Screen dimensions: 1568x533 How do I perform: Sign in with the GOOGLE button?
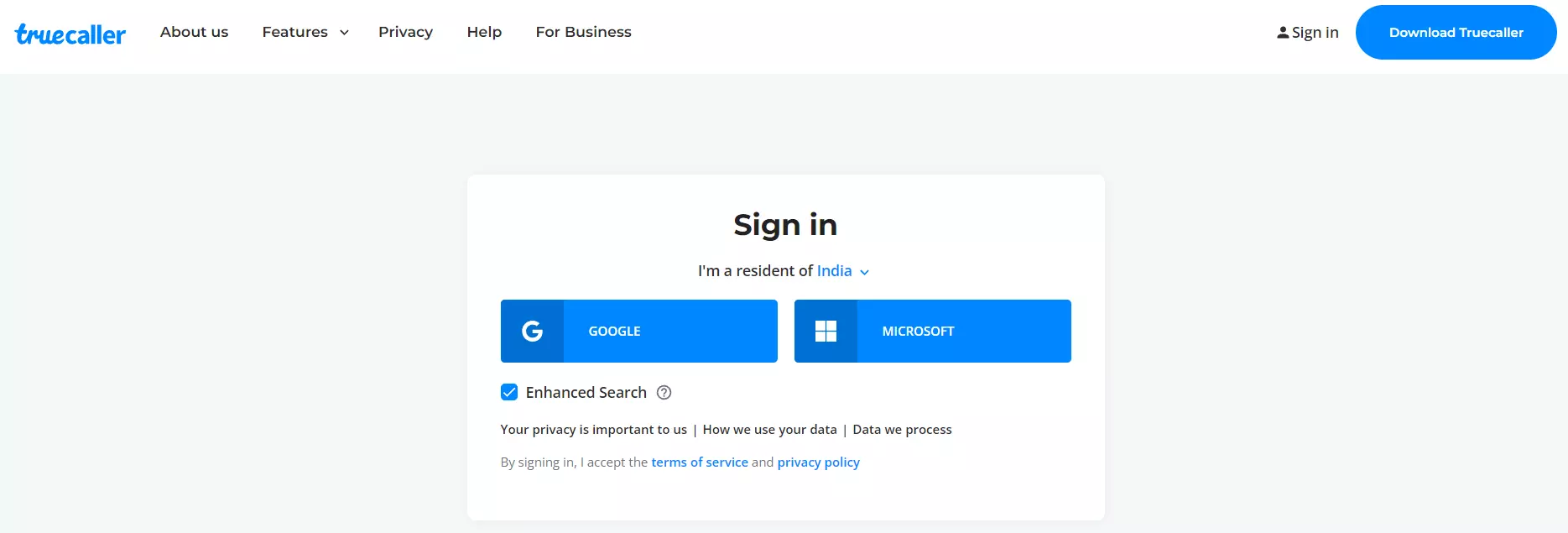(638, 331)
